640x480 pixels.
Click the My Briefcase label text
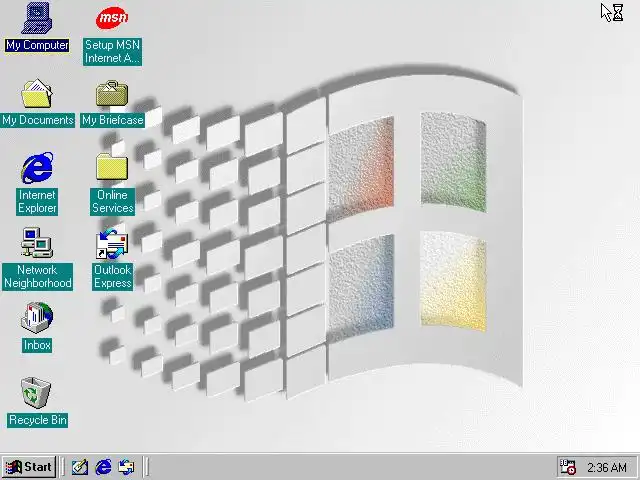113,120
